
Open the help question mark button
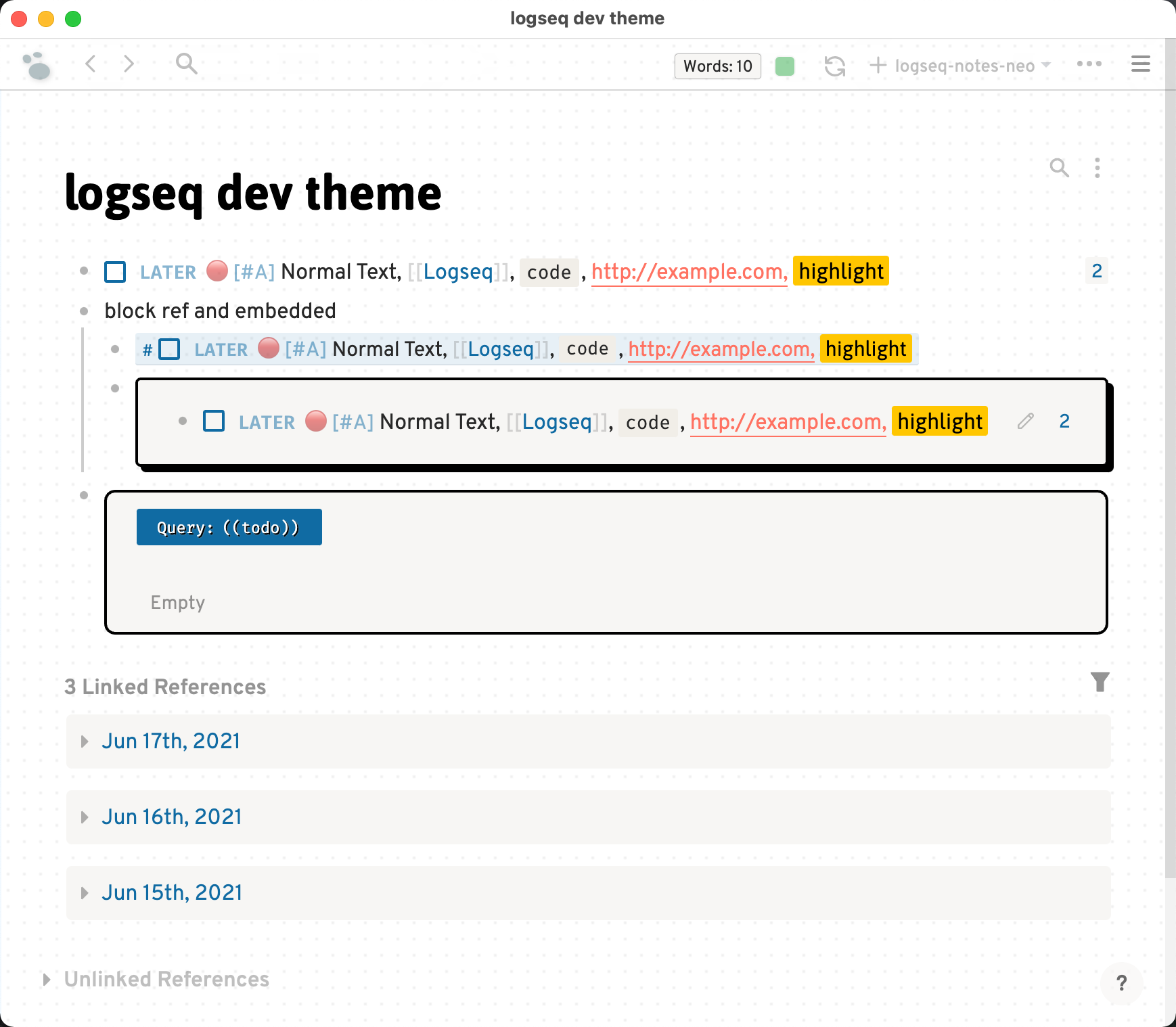1121,983
